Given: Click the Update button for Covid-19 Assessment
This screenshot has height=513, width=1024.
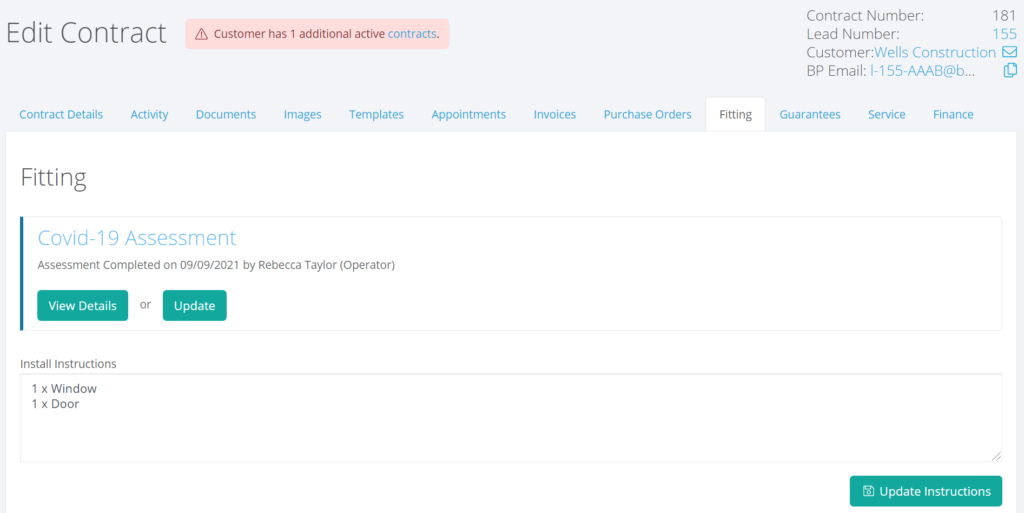Looking at the screenshot, I should pyautogui.click(x=194, y=306).
